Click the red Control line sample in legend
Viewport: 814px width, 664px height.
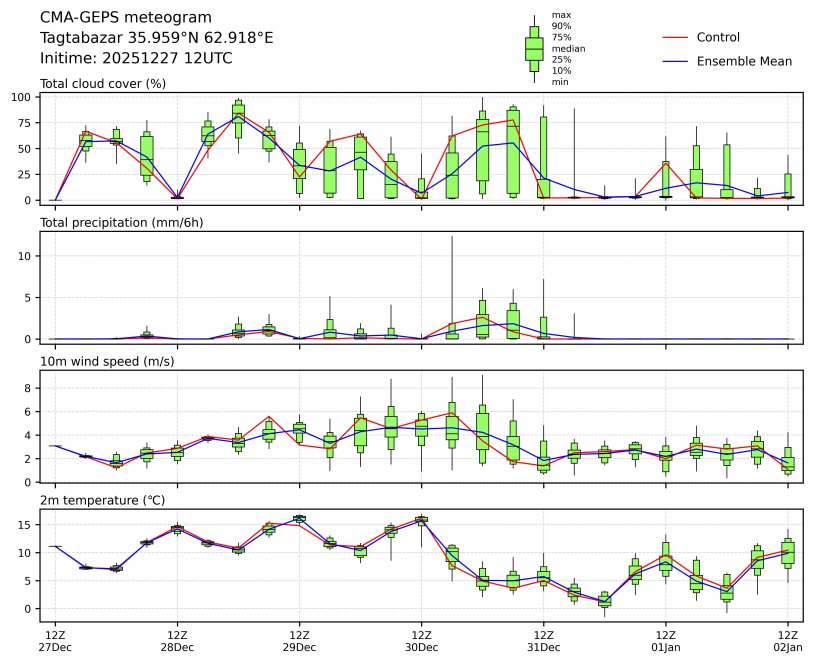[675, 38]
